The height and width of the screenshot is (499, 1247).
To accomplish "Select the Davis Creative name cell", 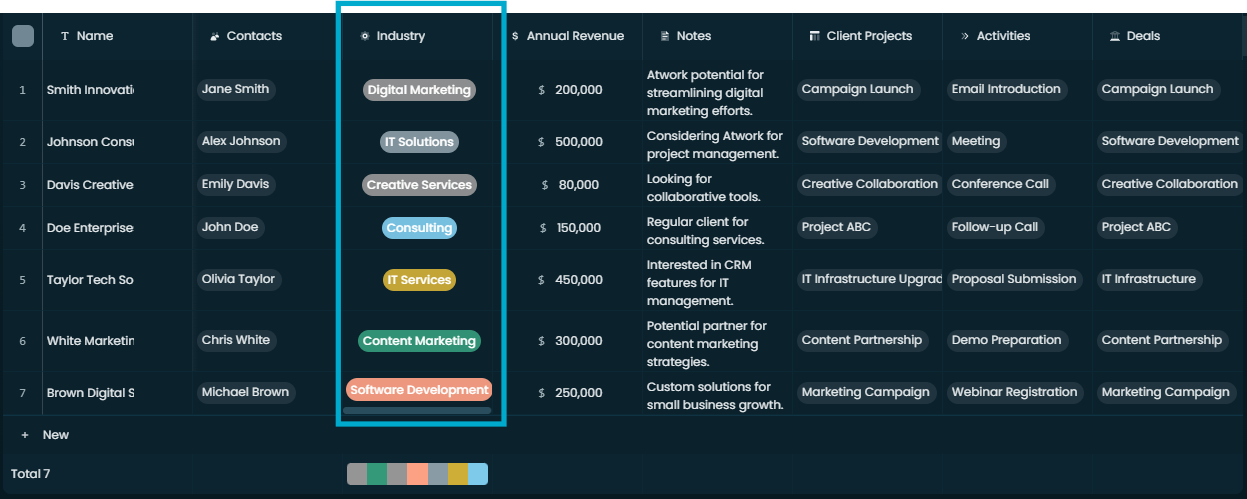I will tap(118, 185).
